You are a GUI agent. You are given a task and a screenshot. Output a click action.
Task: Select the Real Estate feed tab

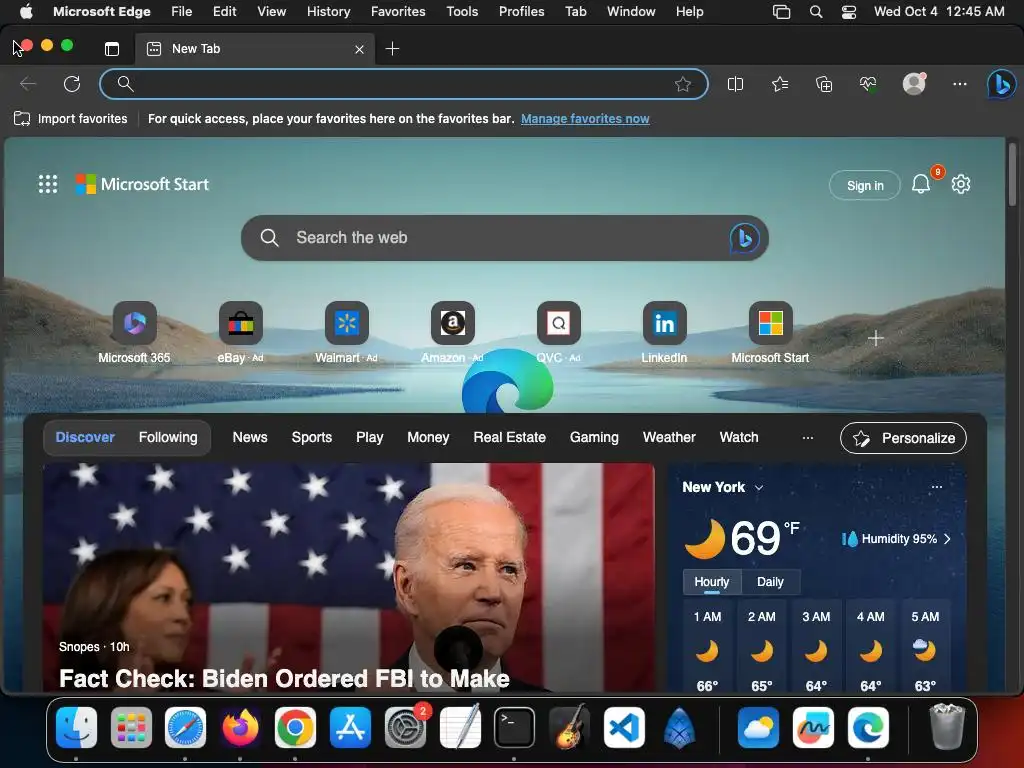[509, 438]
